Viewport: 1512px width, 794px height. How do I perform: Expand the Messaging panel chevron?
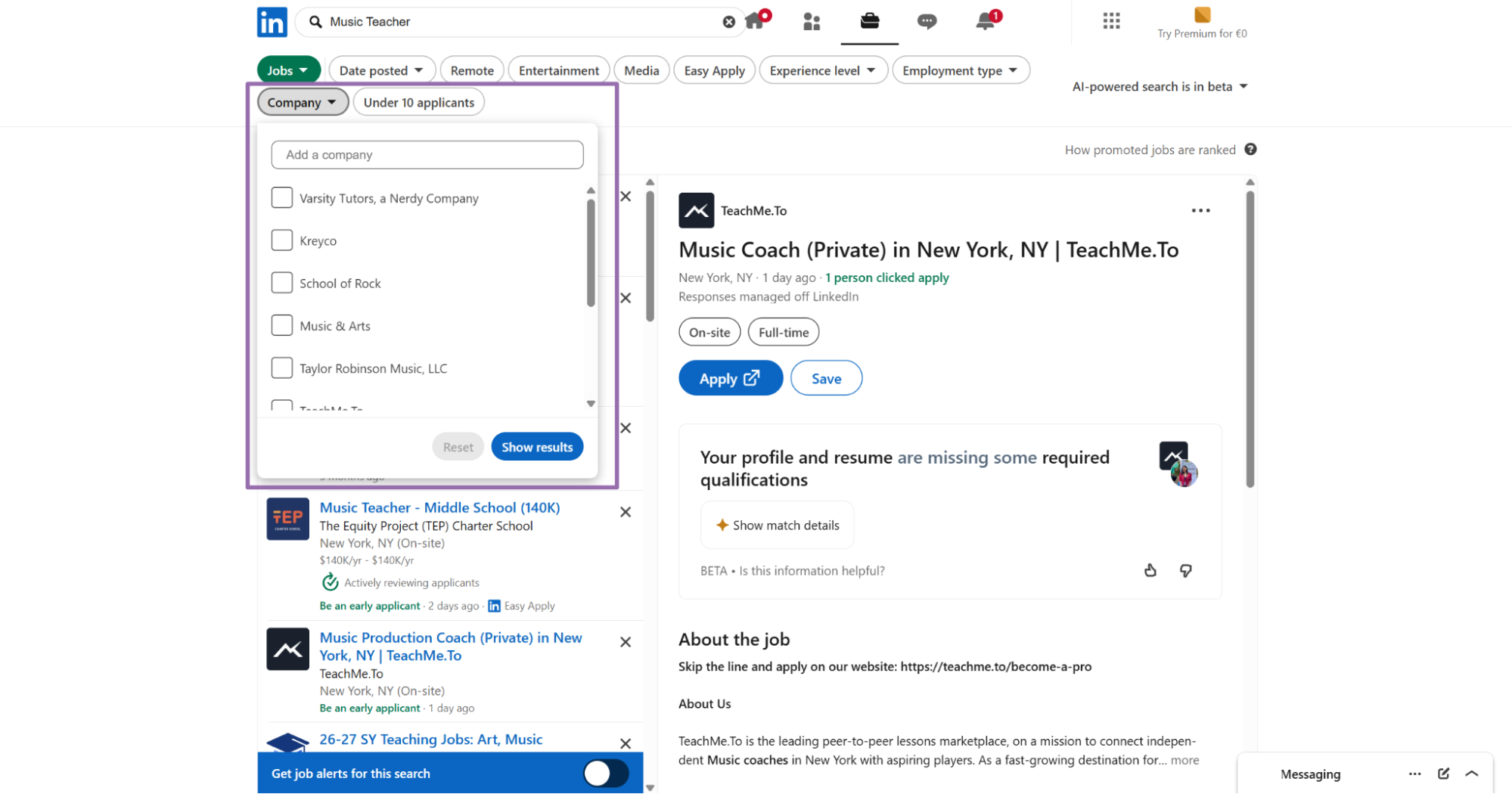point(1471,774)
